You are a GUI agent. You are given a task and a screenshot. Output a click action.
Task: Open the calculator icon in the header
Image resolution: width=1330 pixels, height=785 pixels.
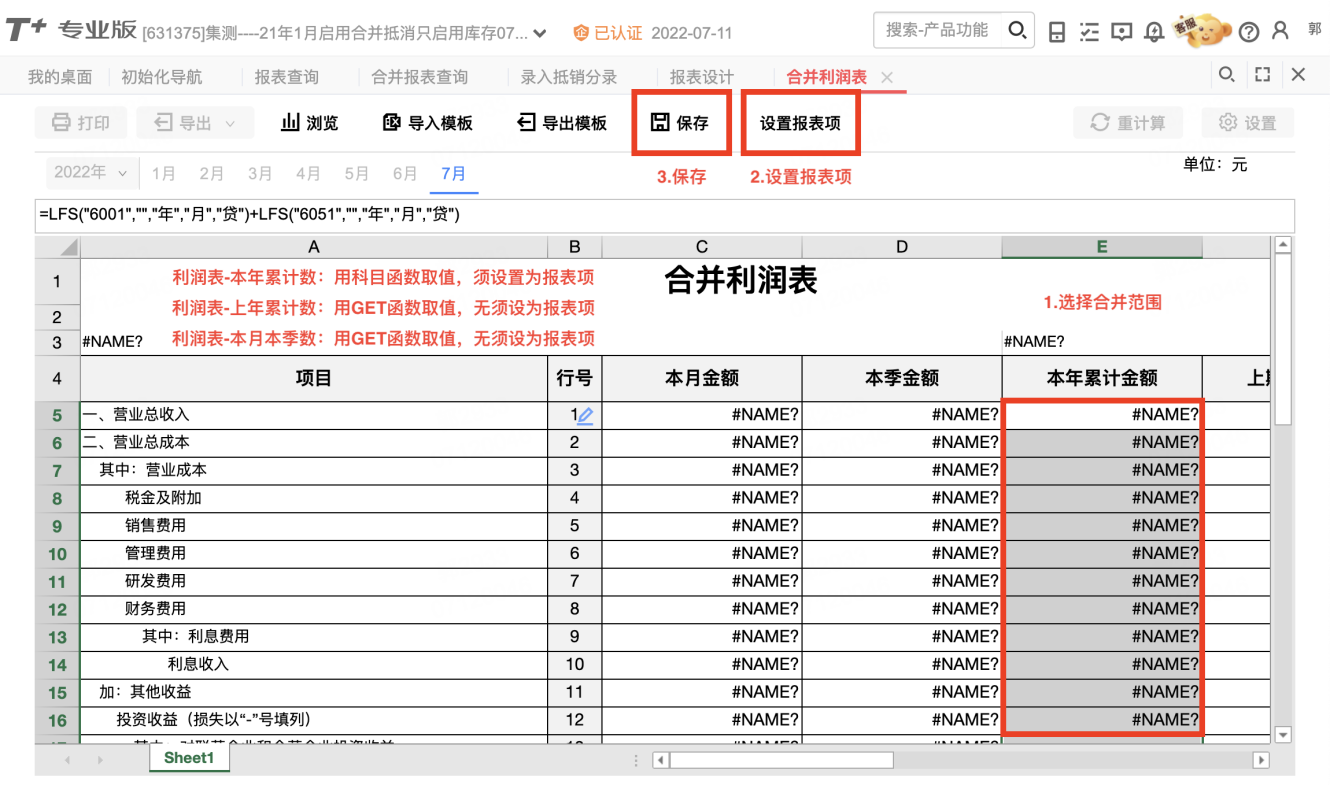tap(1057, 32)
